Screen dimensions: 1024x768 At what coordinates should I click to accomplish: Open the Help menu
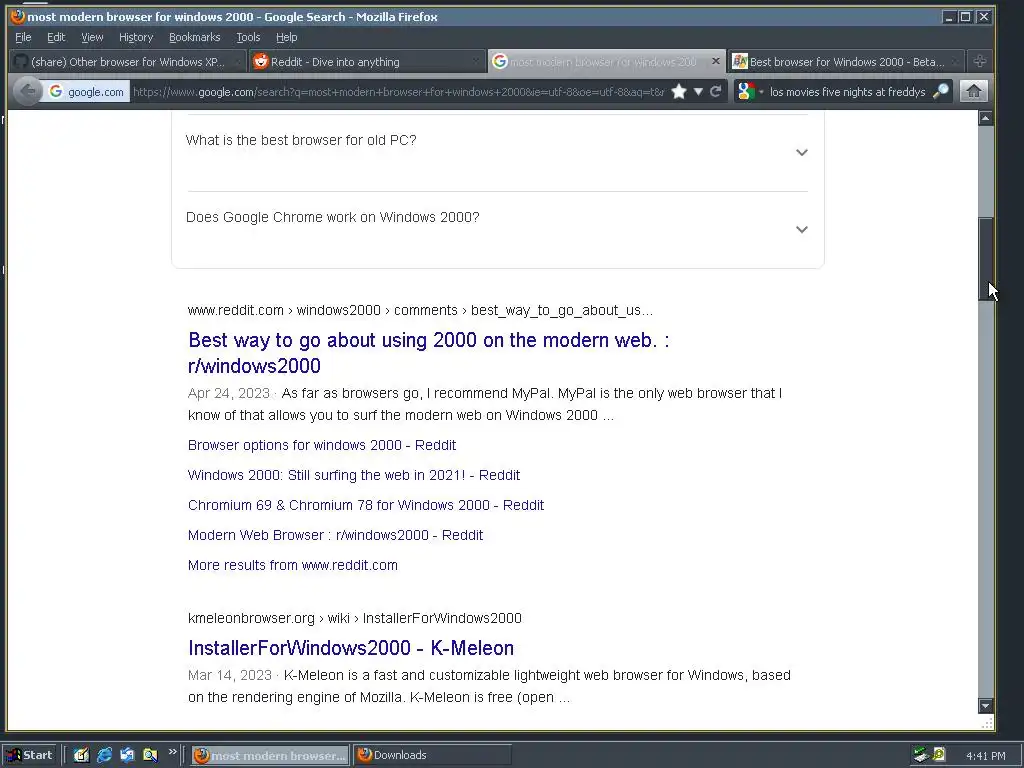coord(287,37)
